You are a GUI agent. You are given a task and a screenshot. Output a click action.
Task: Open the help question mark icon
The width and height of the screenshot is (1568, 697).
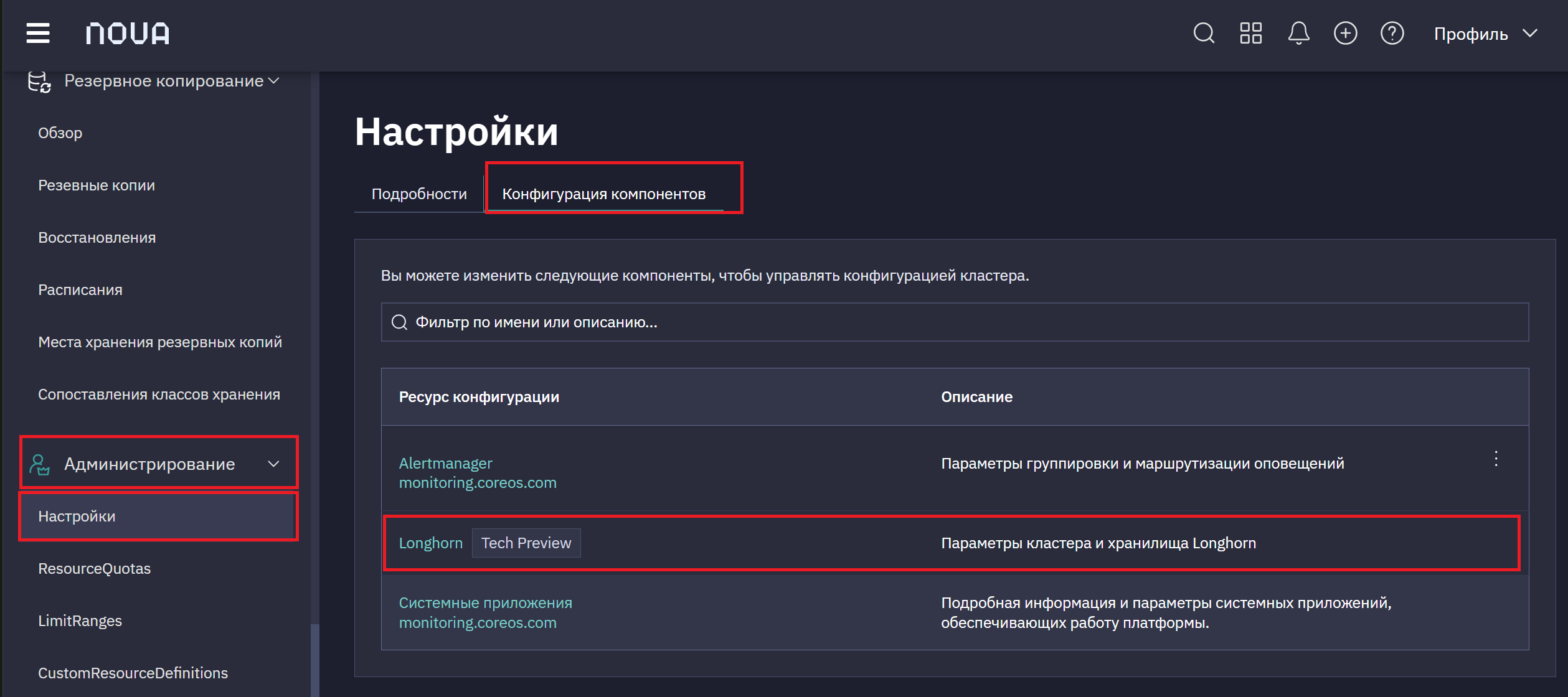1392,33
